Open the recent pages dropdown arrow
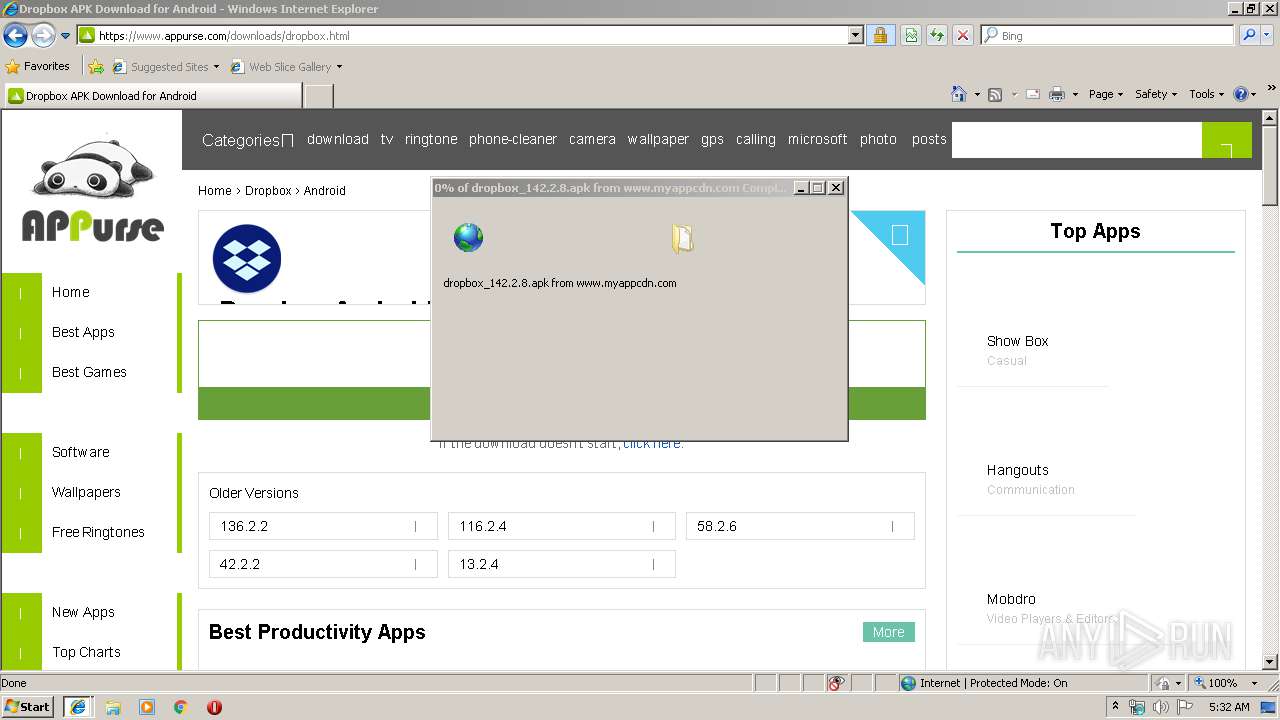The height and width of the screenshot is (720, 1280). click(x=65, y=36)
